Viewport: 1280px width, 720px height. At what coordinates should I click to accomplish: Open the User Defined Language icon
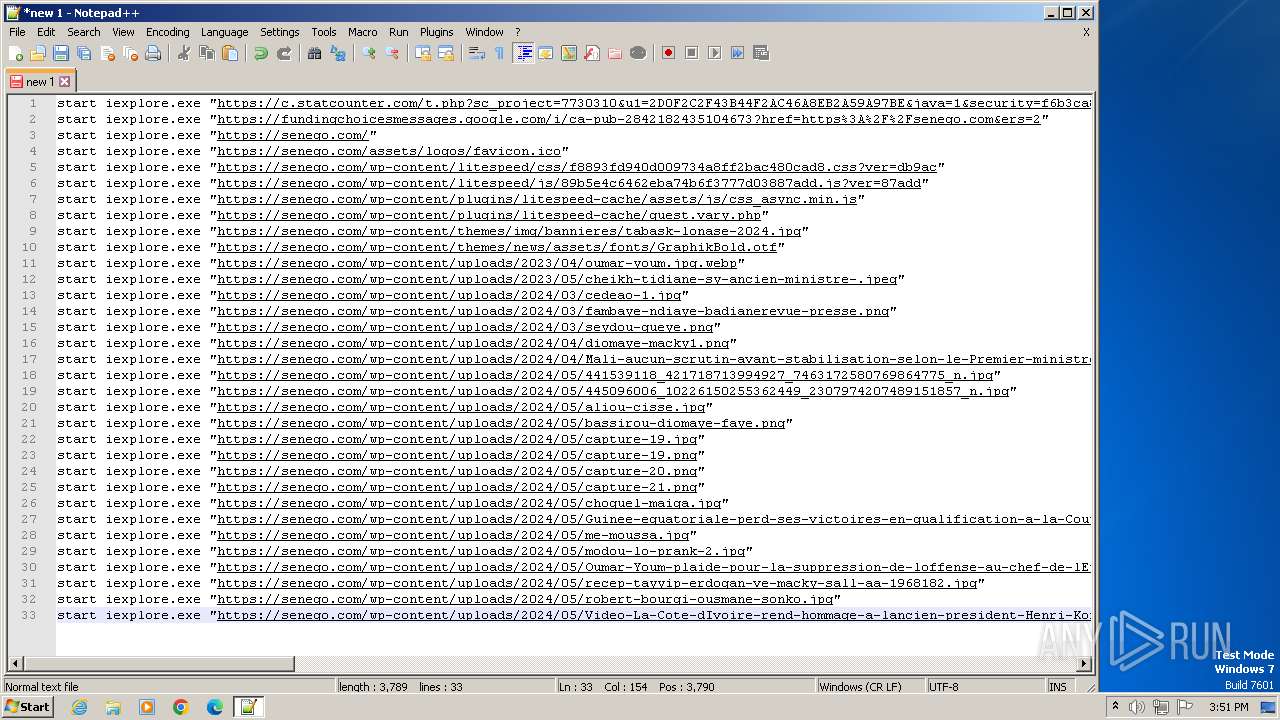click(x=546, y=53)
